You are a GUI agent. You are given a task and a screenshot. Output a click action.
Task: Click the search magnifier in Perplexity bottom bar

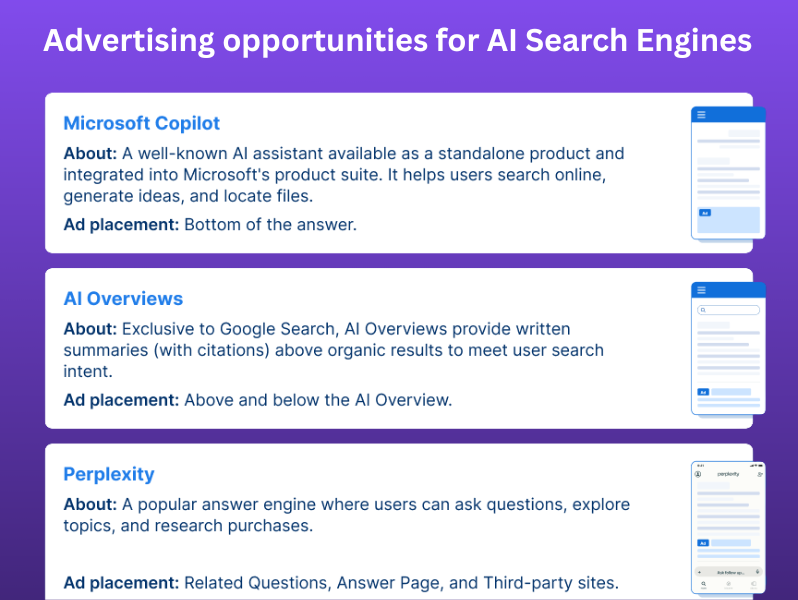[703, 584]
